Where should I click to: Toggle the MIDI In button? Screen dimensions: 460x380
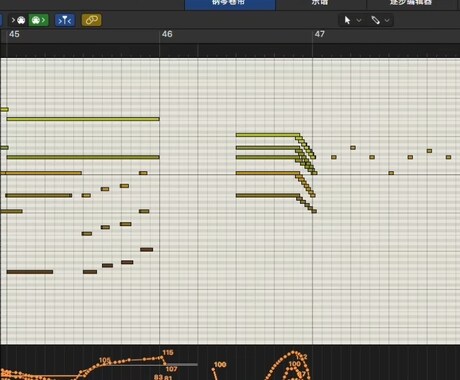pos(18,20)
